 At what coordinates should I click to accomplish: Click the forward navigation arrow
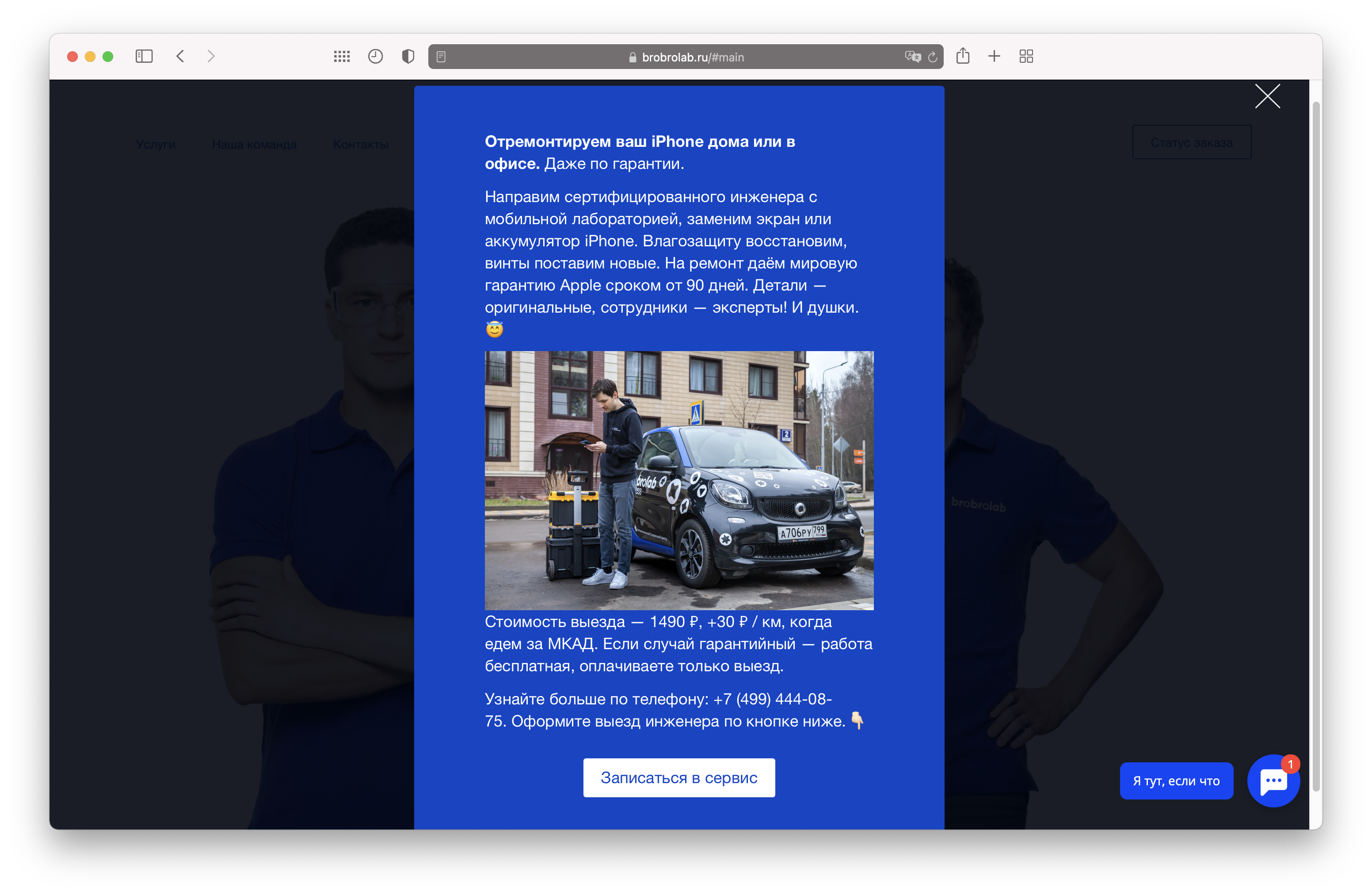pyautogui.click(x=211, y=57)
